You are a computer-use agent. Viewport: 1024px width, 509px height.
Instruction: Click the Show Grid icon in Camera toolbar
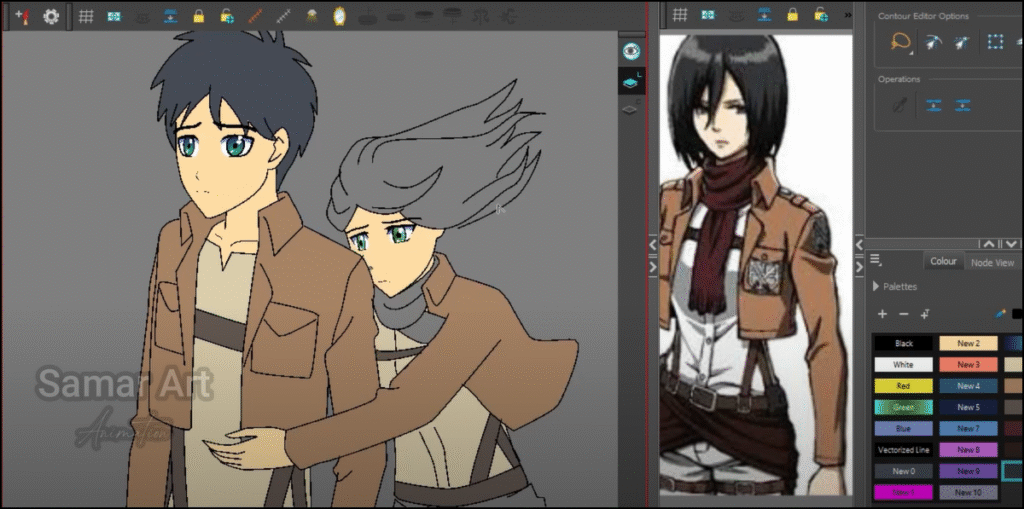[x=86, y=16]
